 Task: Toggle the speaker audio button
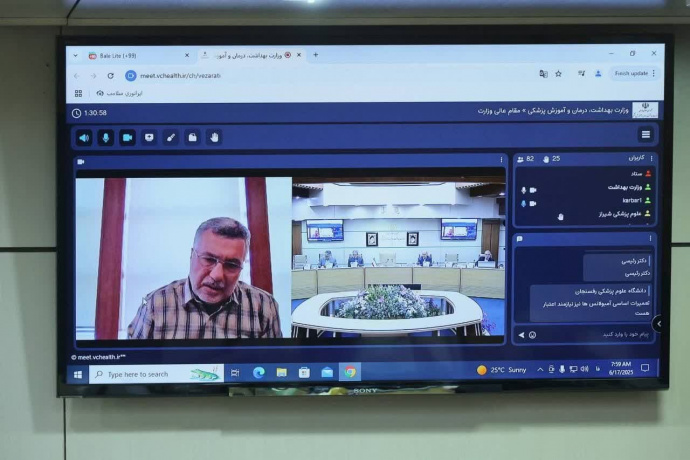(x=84, y=137)
